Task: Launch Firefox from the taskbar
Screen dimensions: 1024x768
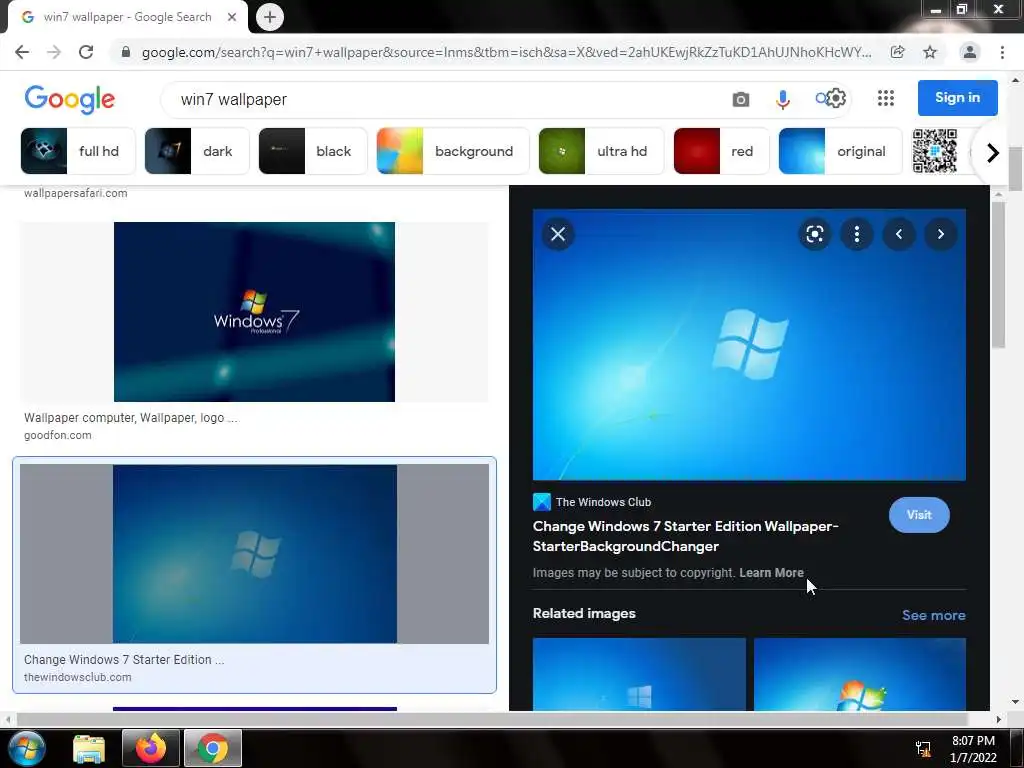Action: click(x=151, y=748)
